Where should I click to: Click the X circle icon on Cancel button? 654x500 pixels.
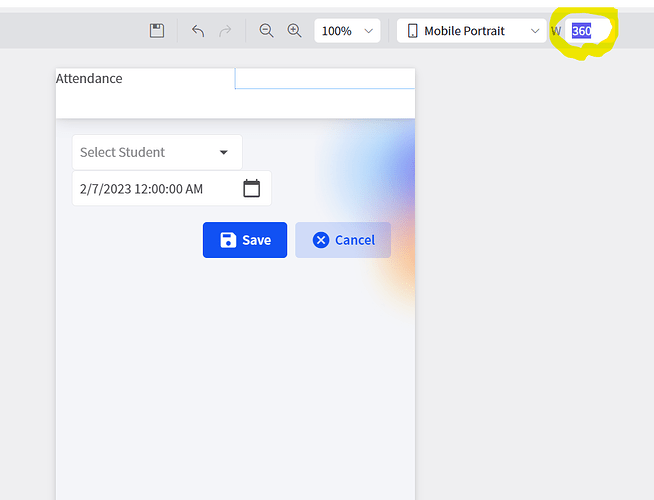coord(320,240)
